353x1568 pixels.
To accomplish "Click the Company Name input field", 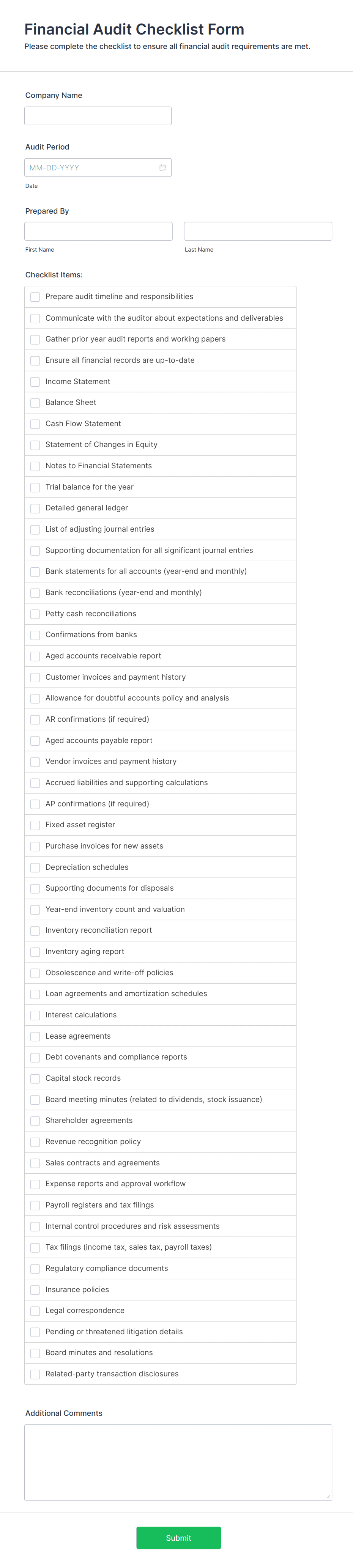I will point(98,115).
